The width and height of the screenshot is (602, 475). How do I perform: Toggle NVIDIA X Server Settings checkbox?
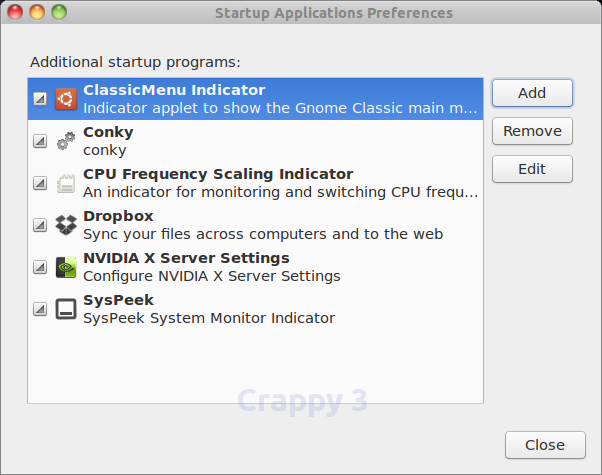click(x=40, y=267)
